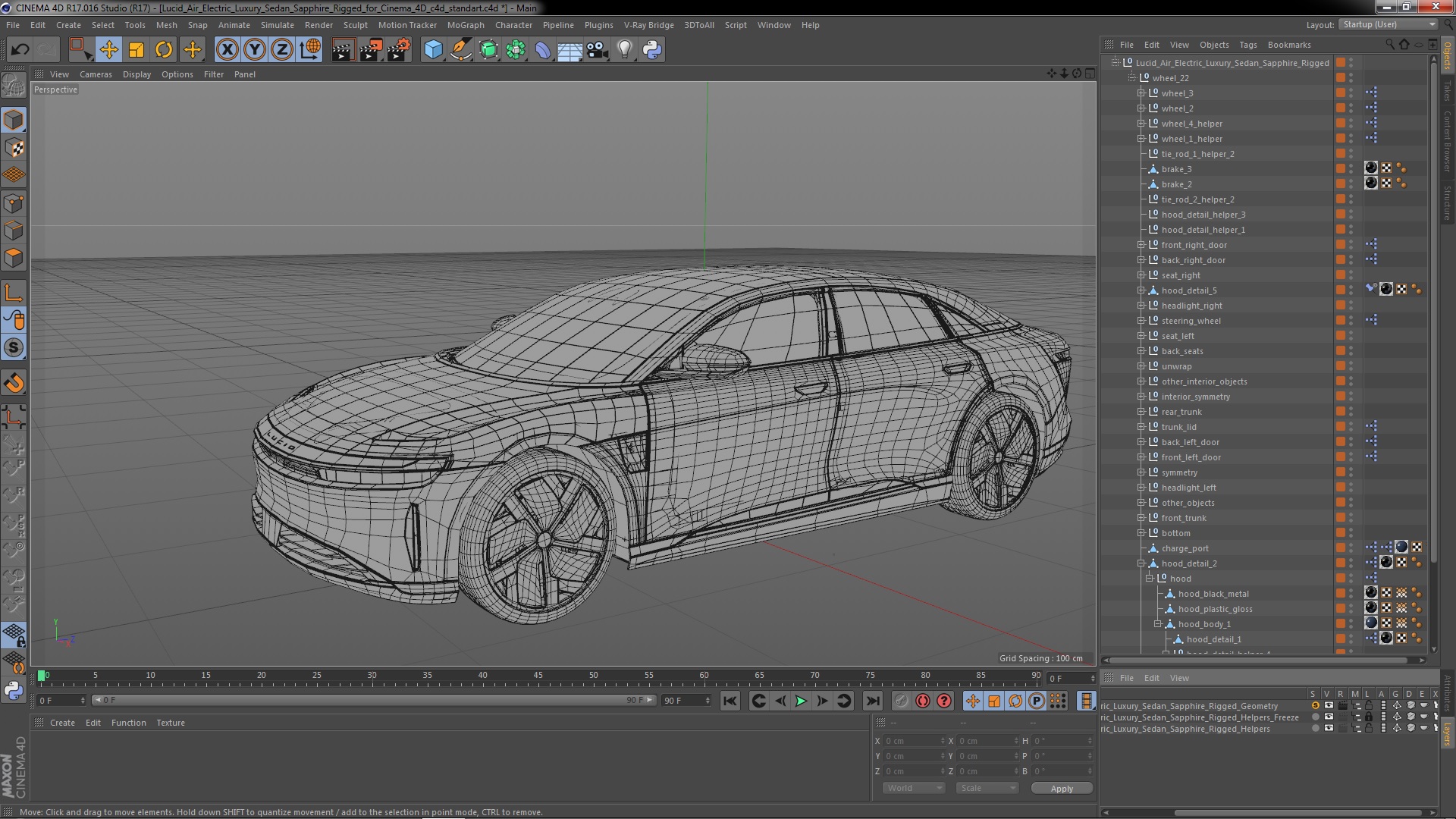Click Record Active Objects button

point(901,701)
